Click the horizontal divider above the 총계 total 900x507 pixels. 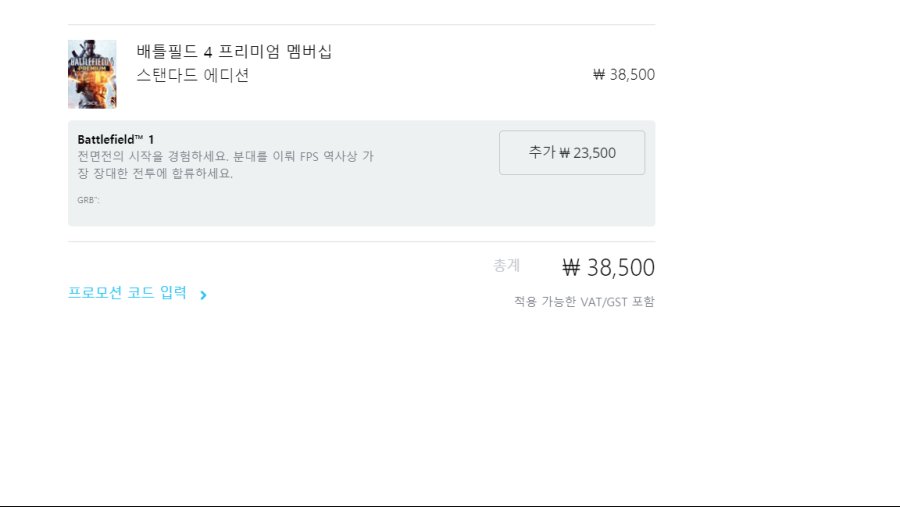coord(361,241)
